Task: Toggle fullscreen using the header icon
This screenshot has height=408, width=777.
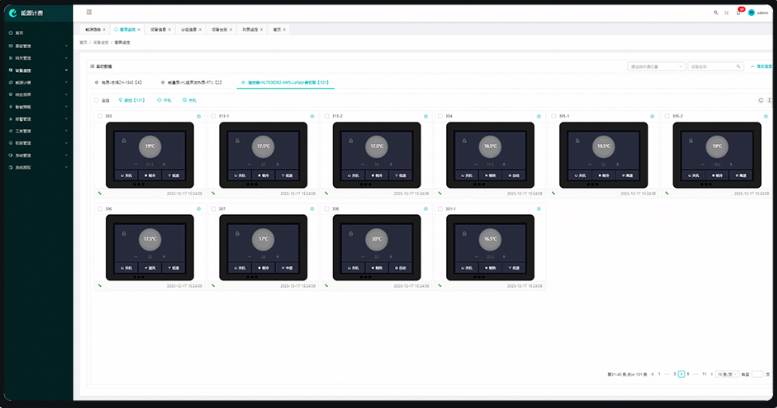Action: pos(727,12)
